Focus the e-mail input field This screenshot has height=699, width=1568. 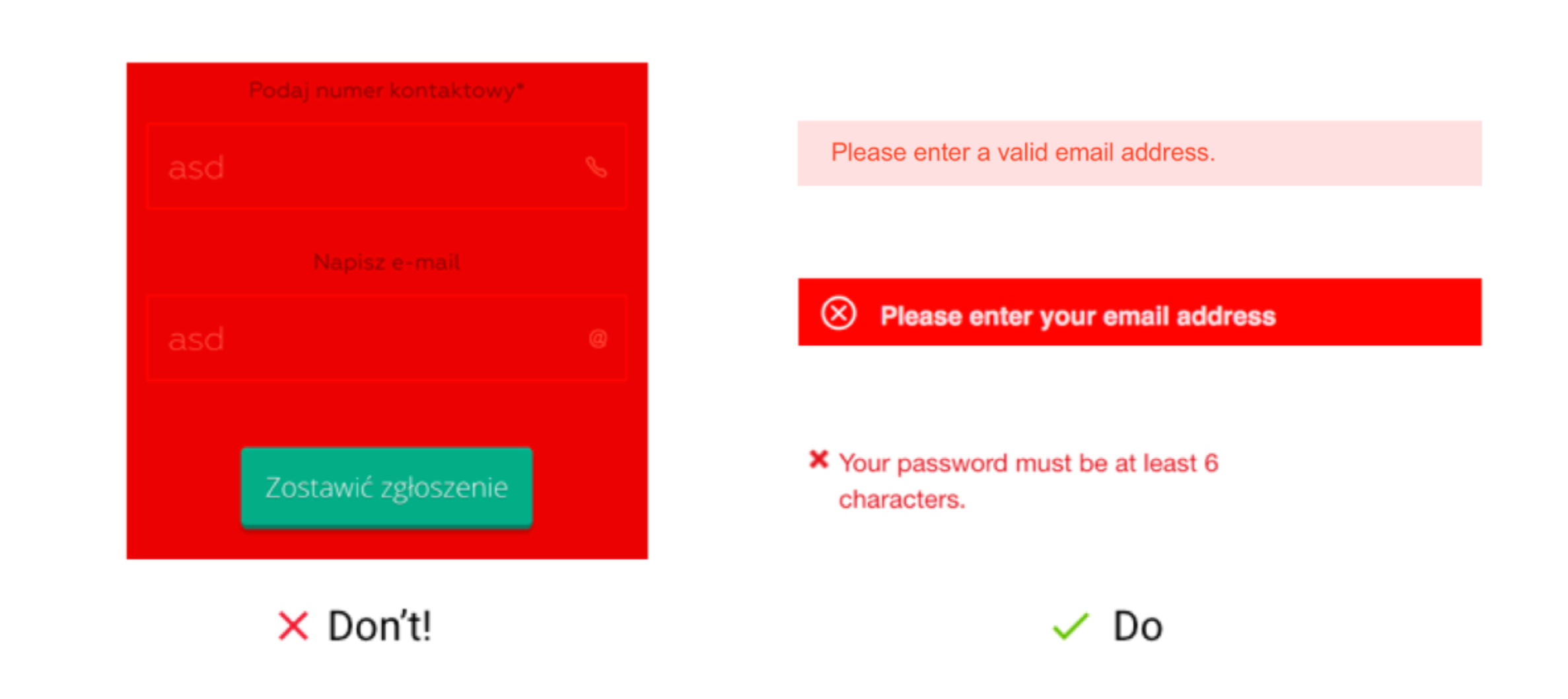[386, 338]
